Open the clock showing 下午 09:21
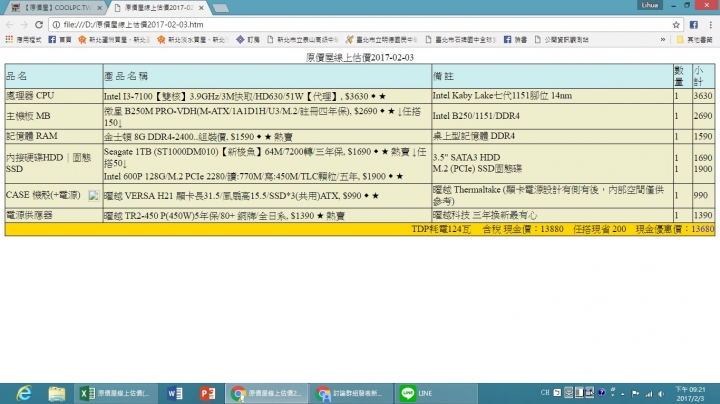Image resolution: width=720 pixels, height=404 pixels. tap(690, 393)
